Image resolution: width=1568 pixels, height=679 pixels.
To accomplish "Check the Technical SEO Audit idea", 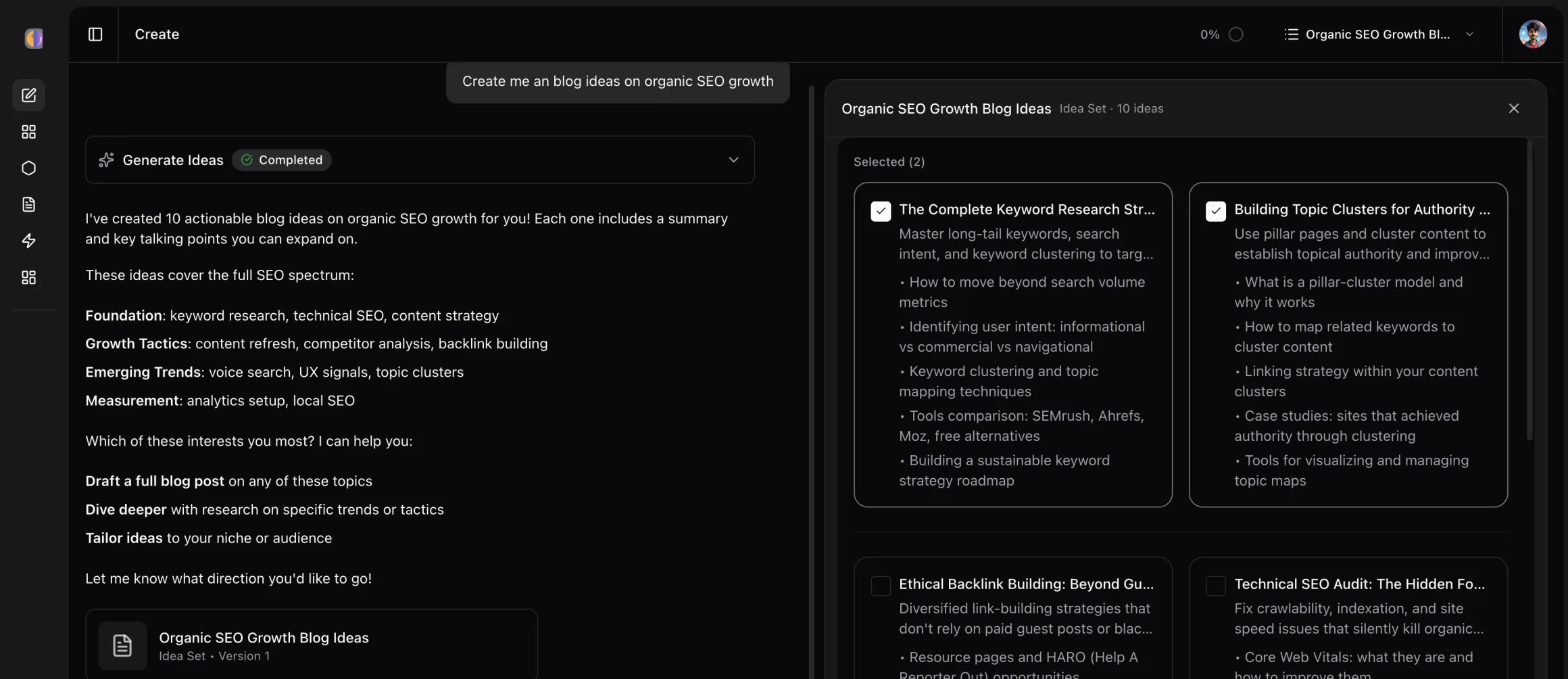I will click(x=1216, y=586).
